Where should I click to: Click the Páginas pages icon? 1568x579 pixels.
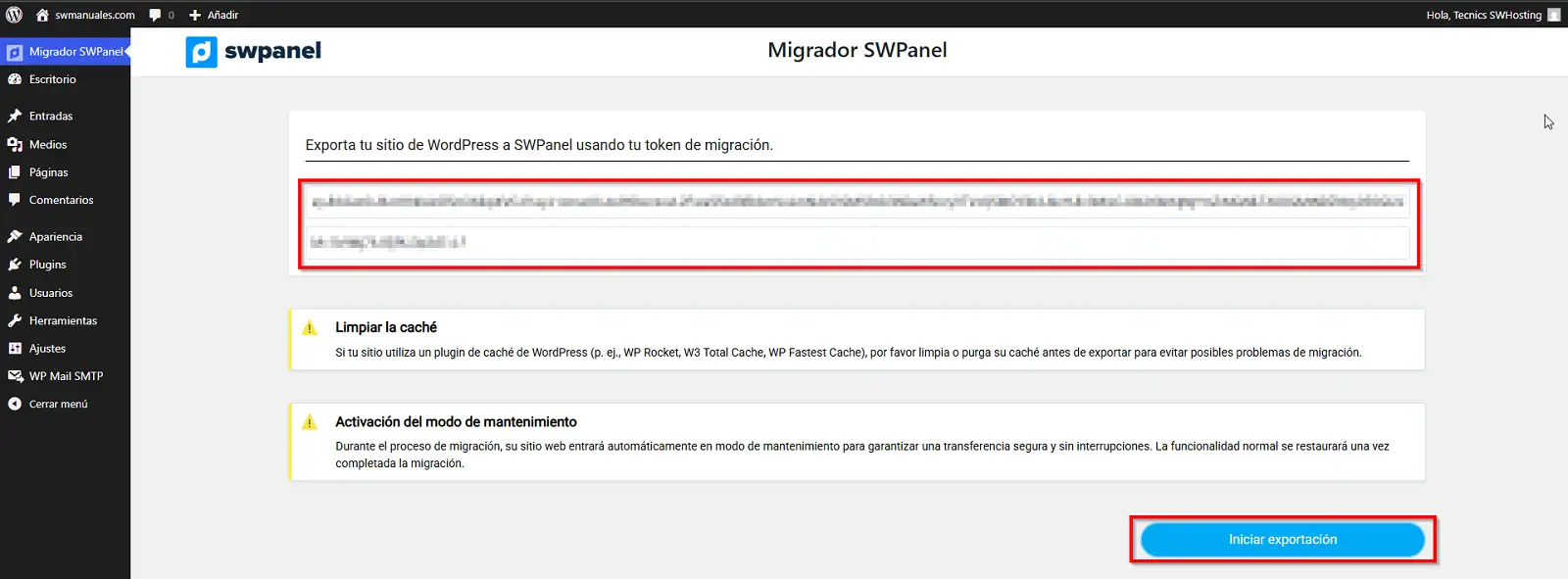click(15, 171)
